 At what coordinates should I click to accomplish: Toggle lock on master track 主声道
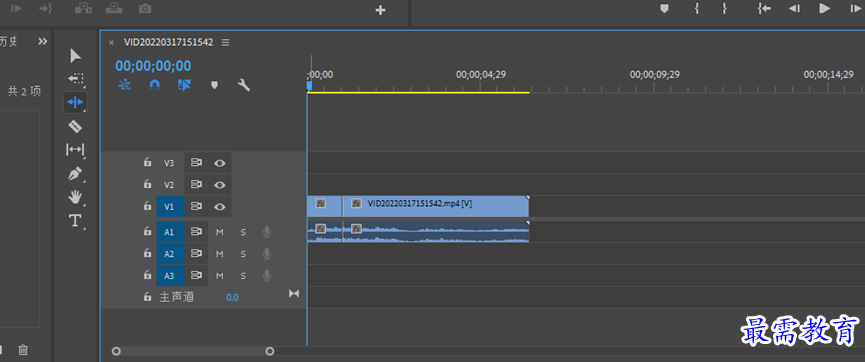pyautogui.click(x=147, y=296)
